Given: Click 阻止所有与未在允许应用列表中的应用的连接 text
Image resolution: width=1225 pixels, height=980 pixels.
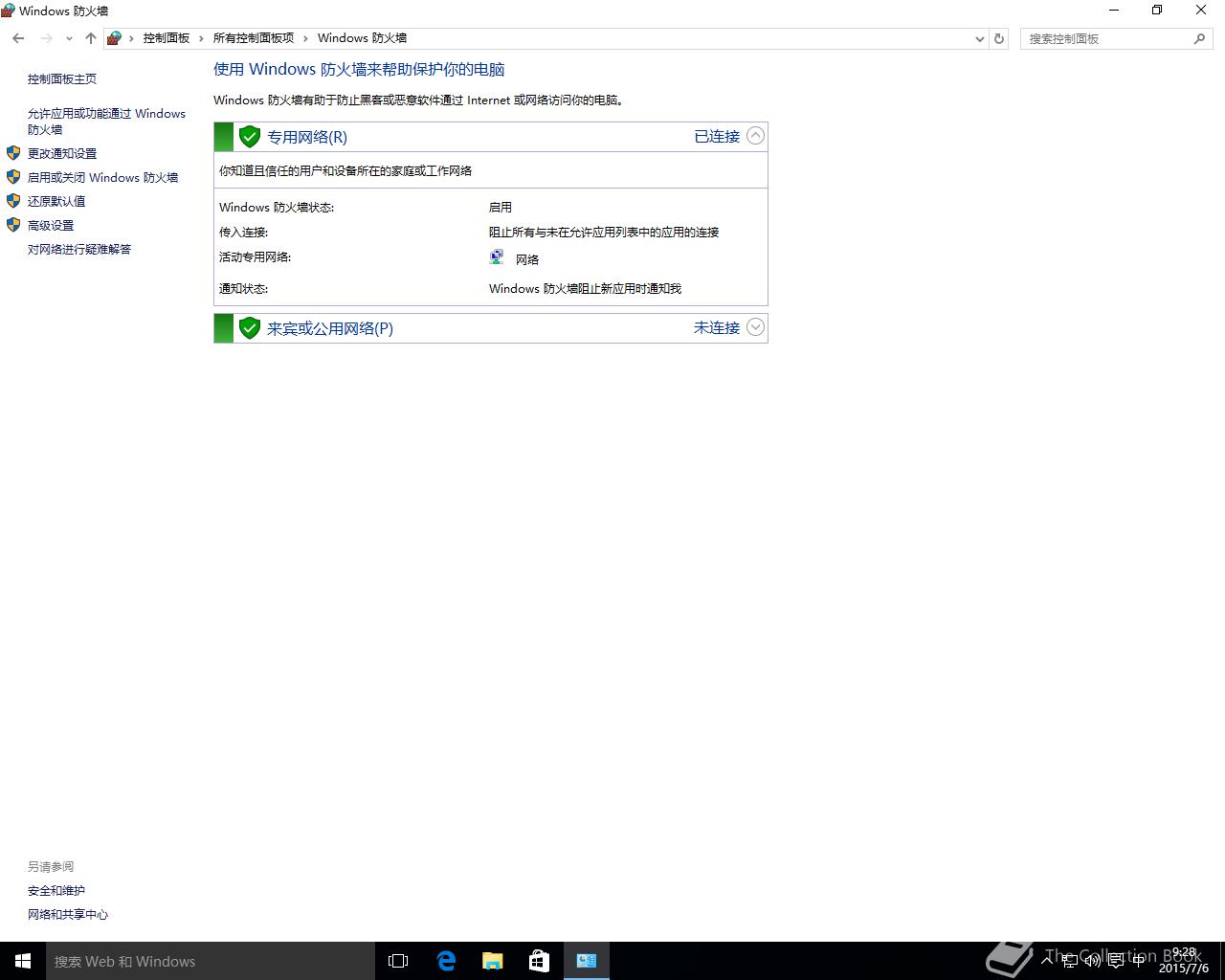Looking at the screenshot, I should pyautogui.click(x=604, y=232).
